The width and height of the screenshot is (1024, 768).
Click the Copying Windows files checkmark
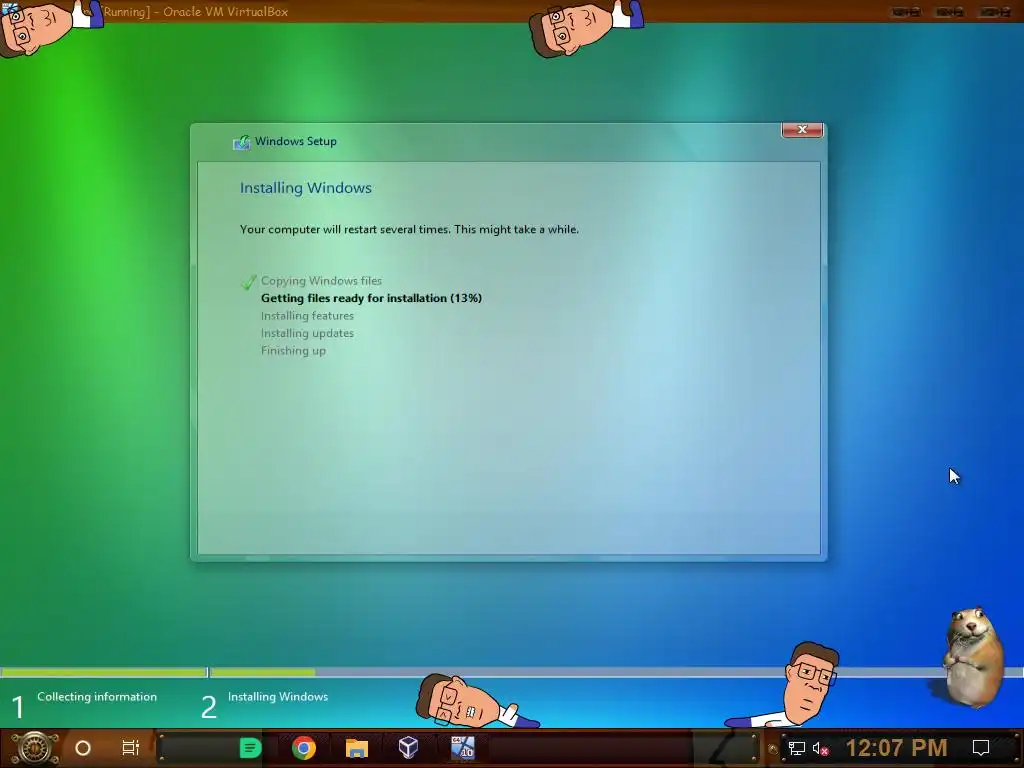tap(248, 281)
